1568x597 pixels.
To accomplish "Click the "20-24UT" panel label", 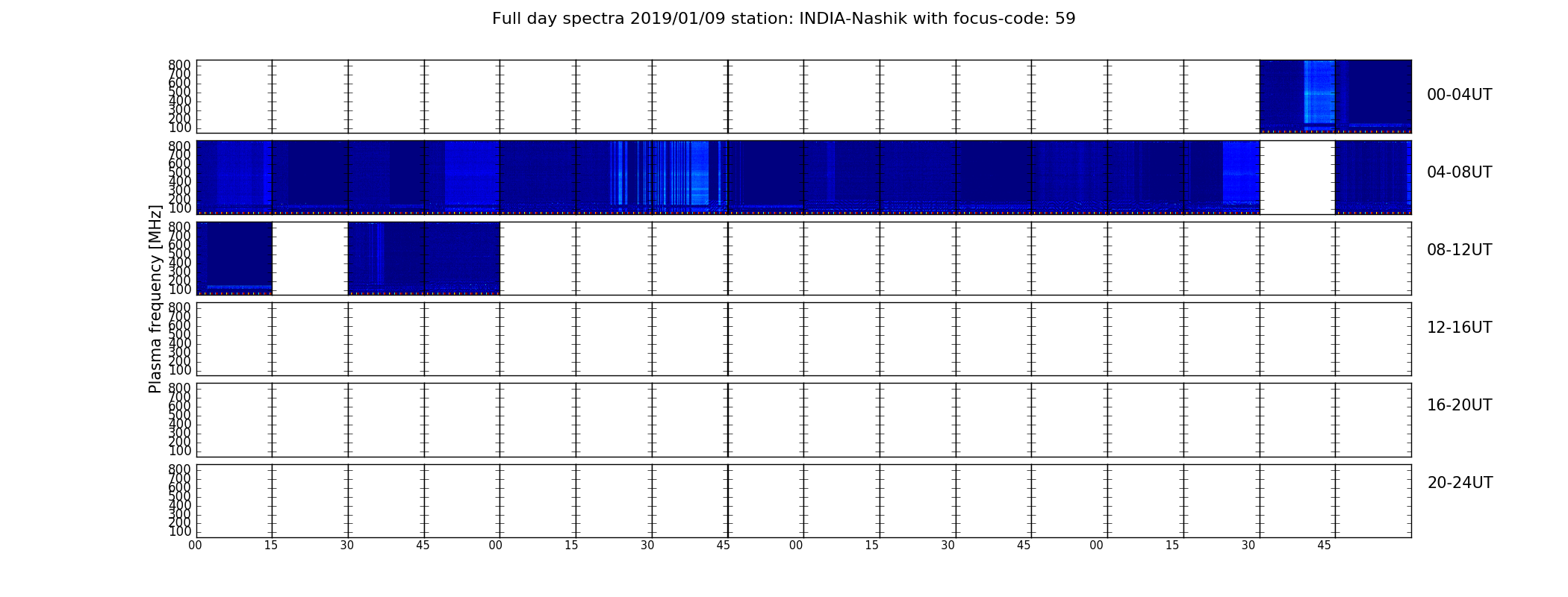I will point(1460,483).
